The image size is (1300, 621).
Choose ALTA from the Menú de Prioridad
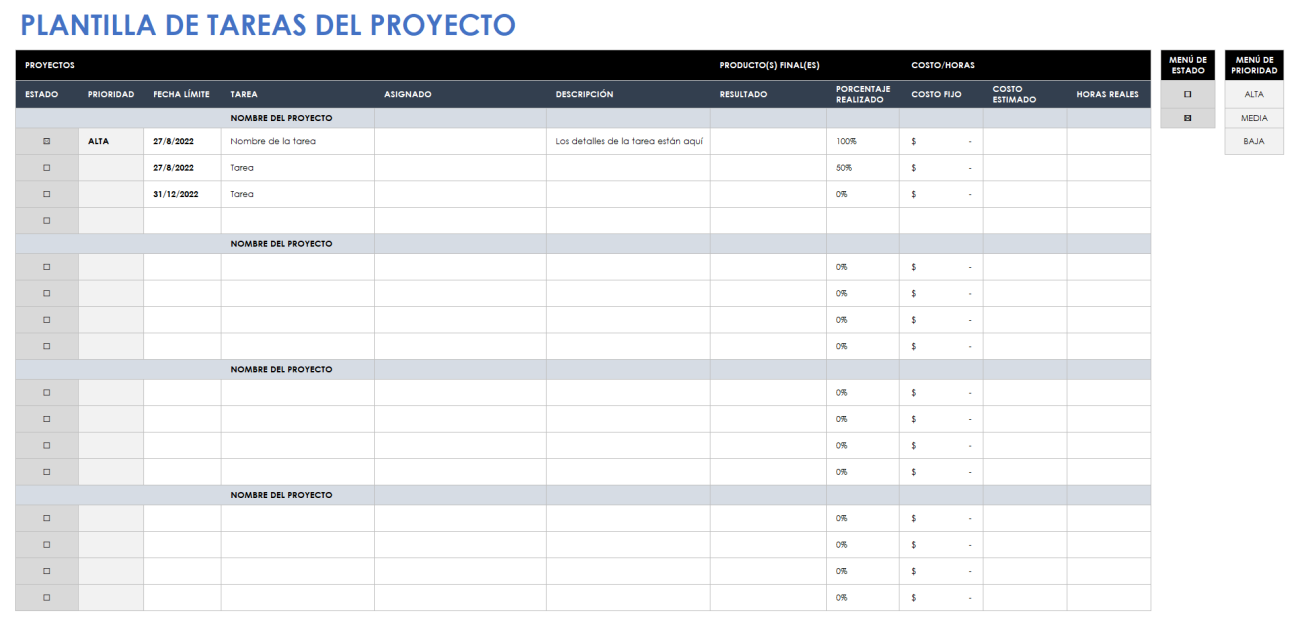pos(1253,94)
